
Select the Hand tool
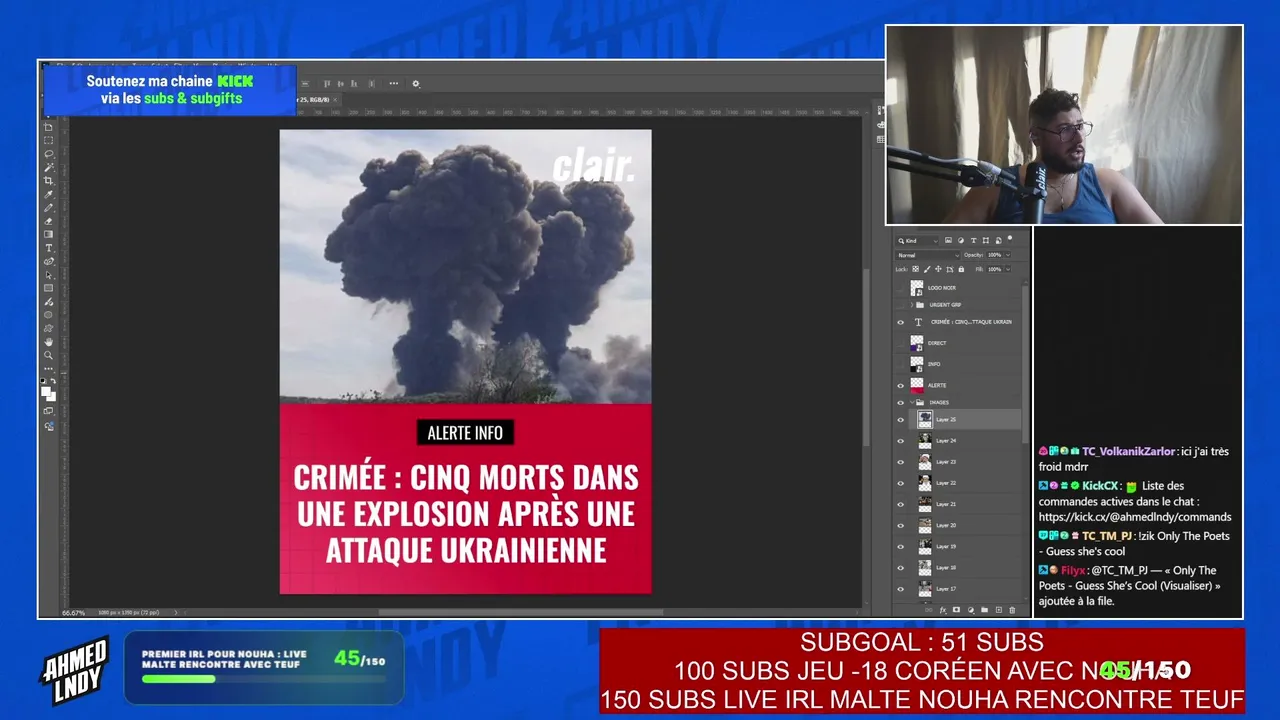(48, 342)
